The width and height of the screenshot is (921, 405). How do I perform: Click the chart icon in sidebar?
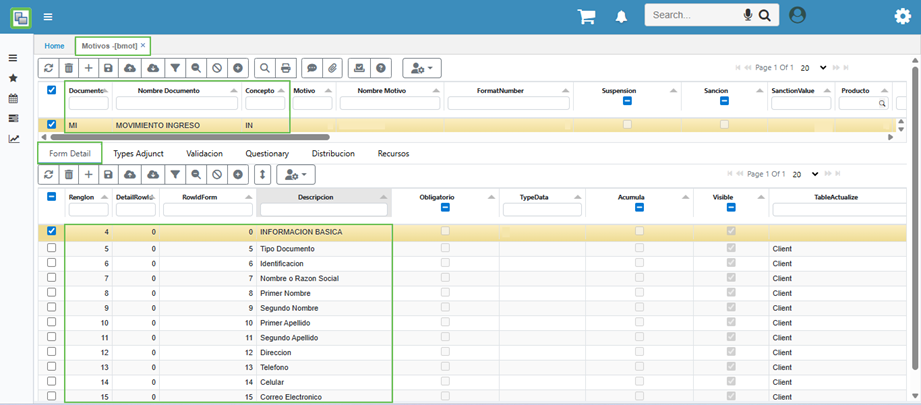coord(13,138)
